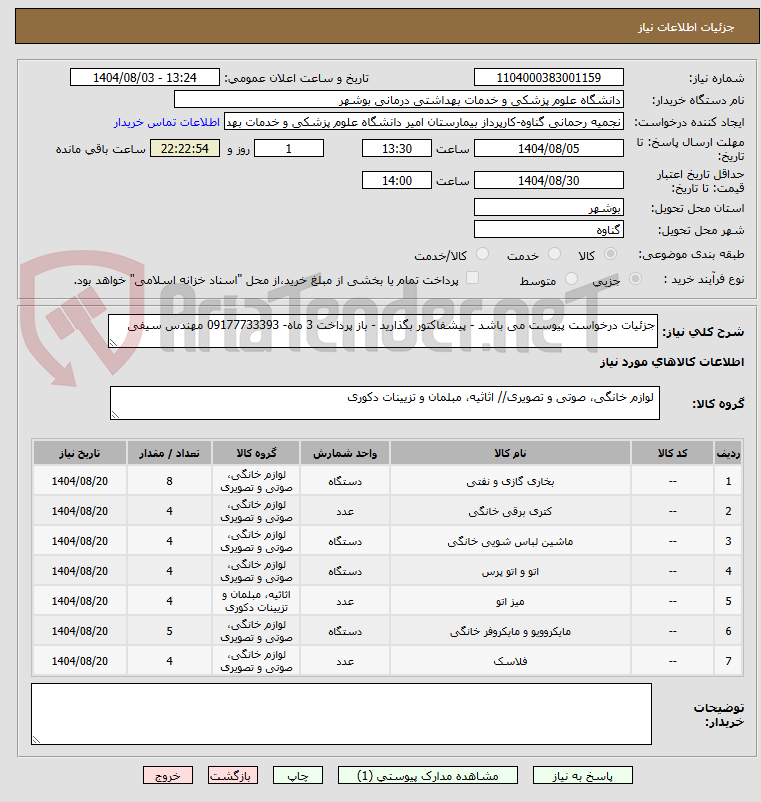Open مشاهده مدارک پیوستی (1) button
This screenshot has width=761, height=802.
(428, 775)
